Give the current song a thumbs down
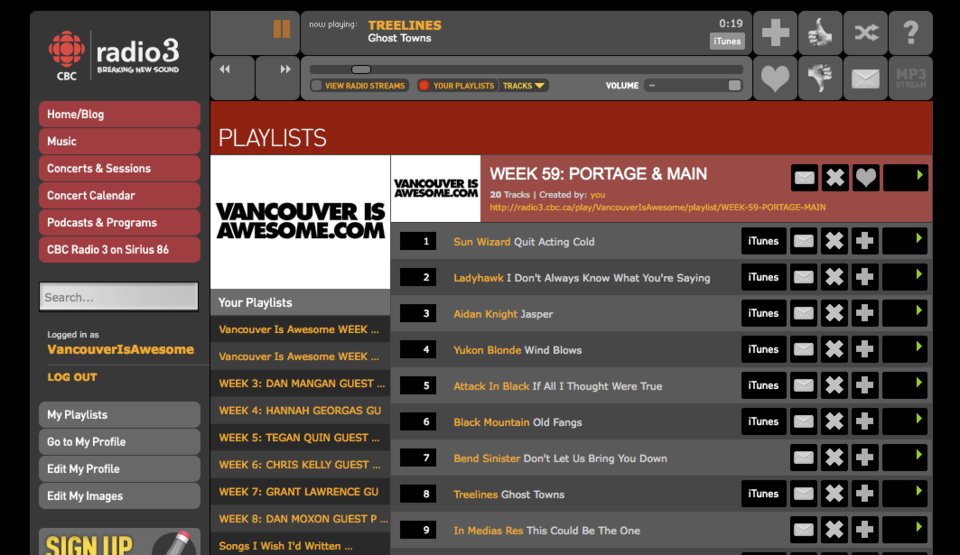The image size is (960, 555). click(x=820, y=78)
